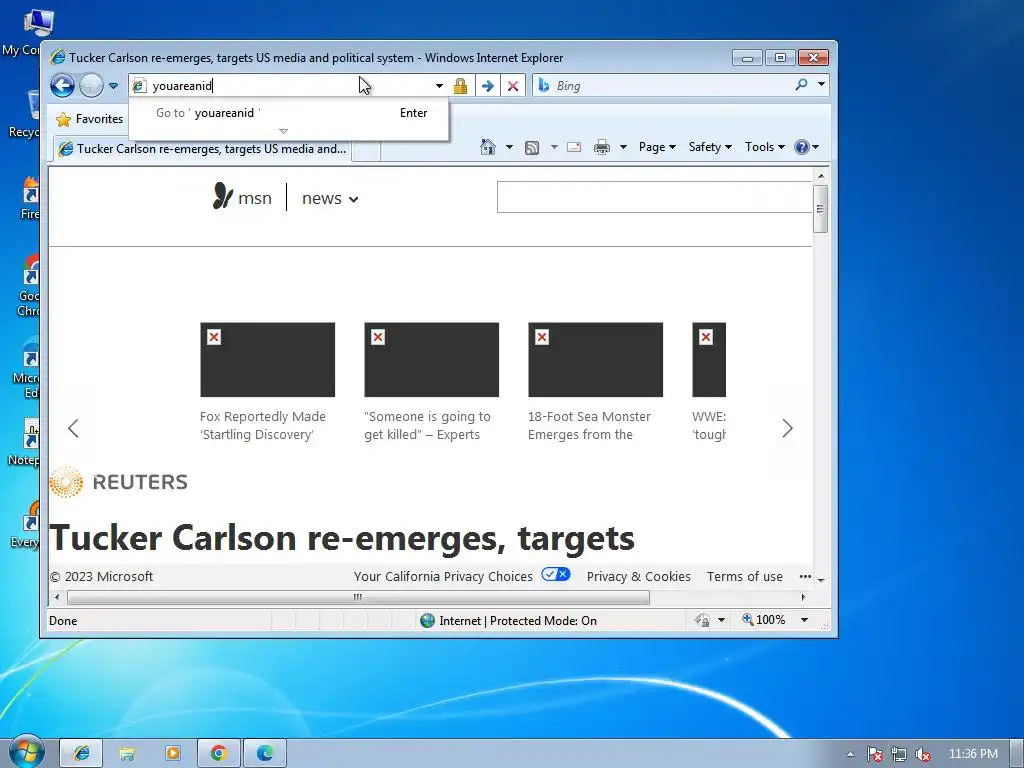Click the vertical scrollbar thumb
This screenshot has height=768, width=1024.
(821, 209)
